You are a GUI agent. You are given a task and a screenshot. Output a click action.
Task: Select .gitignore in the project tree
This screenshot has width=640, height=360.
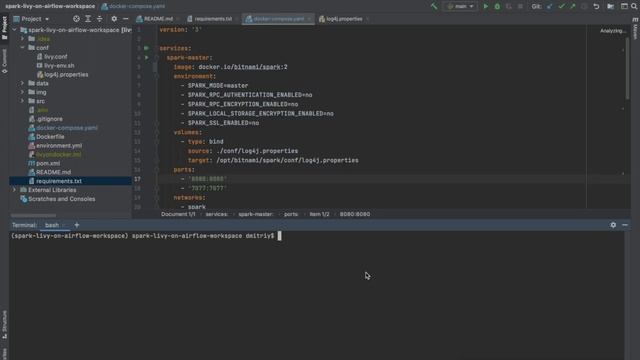coord(49,119)
